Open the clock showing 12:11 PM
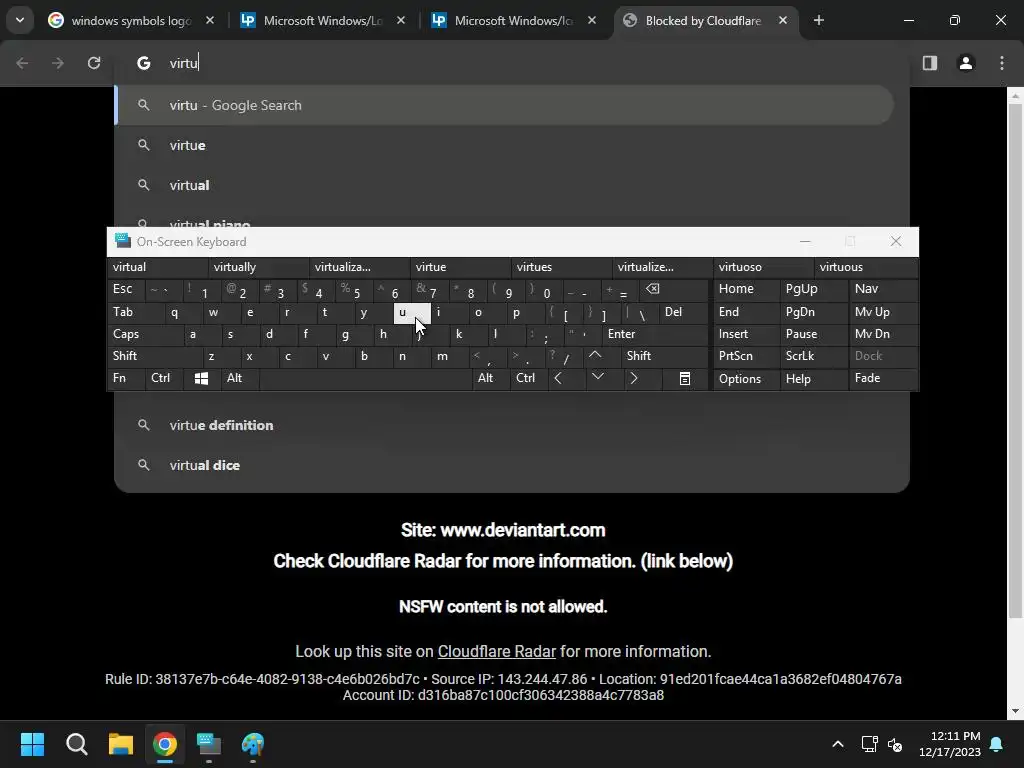 950,744
